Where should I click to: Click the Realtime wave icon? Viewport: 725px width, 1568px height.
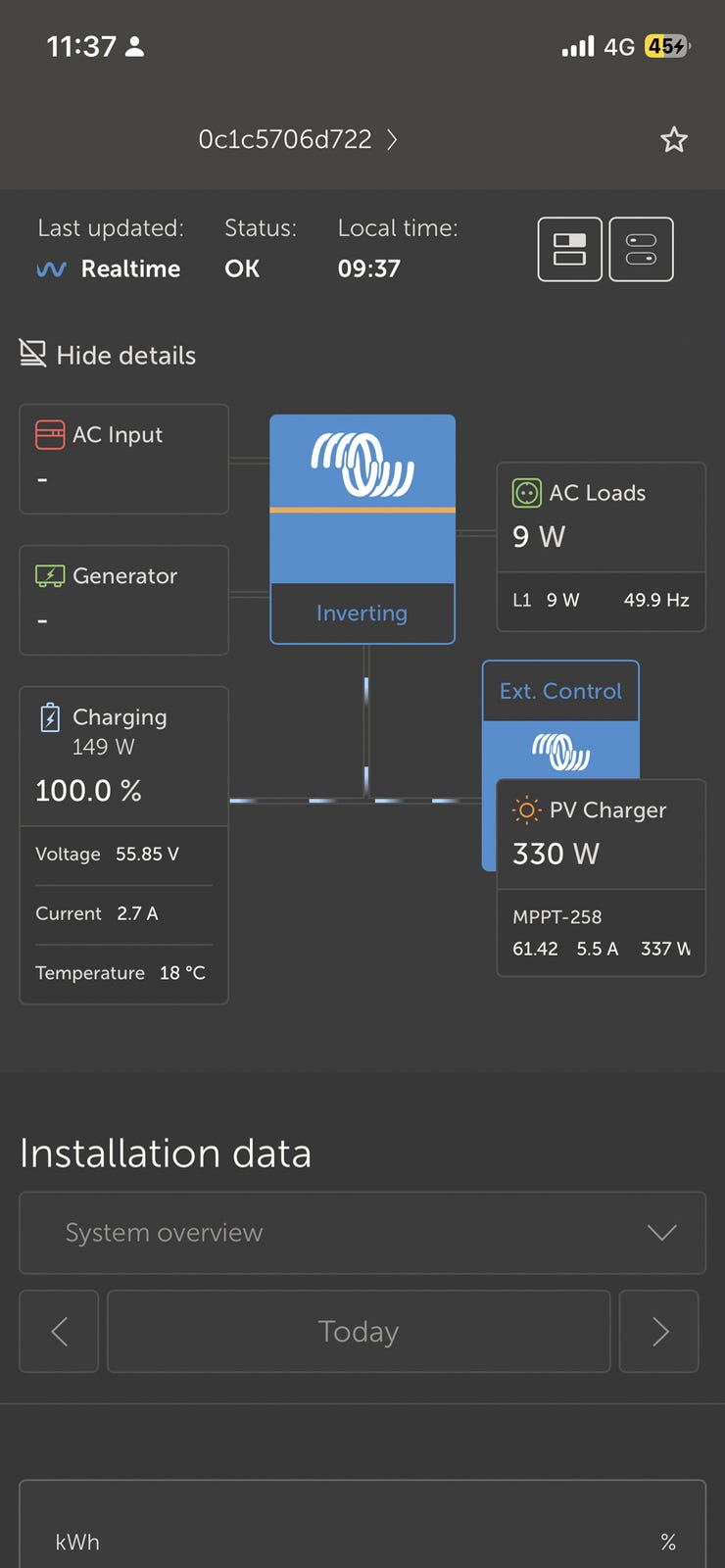(x=51, y=269)
